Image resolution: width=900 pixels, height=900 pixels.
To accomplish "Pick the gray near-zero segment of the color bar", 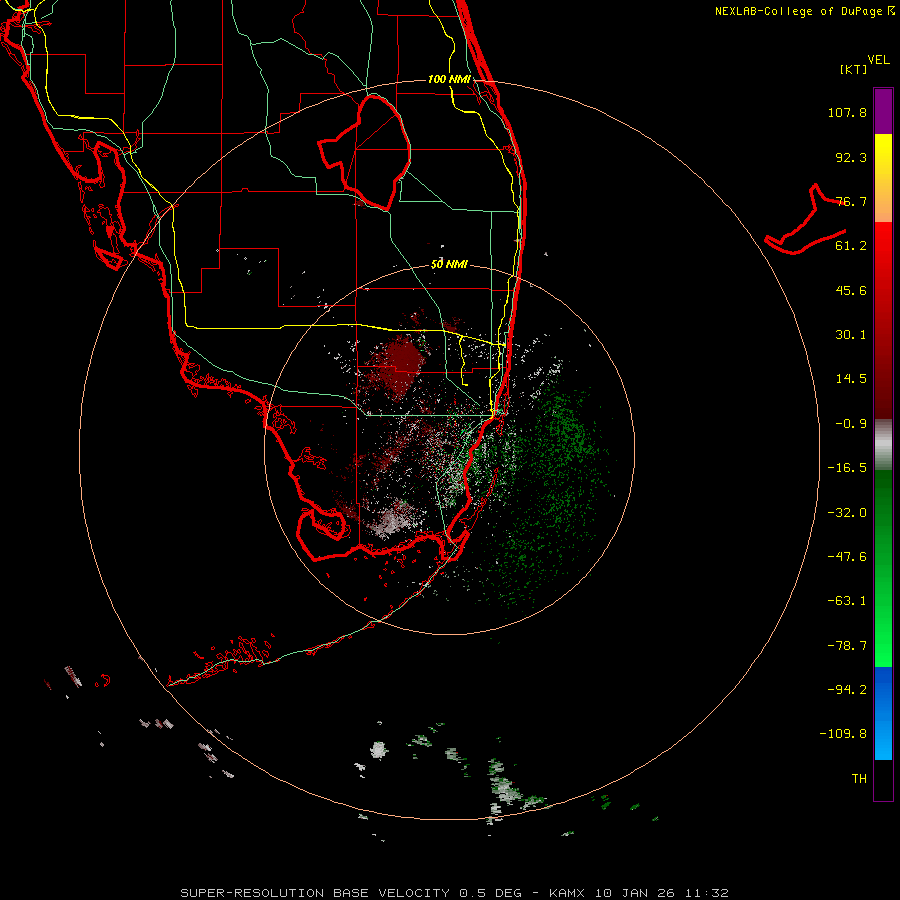I will [883, 445].
